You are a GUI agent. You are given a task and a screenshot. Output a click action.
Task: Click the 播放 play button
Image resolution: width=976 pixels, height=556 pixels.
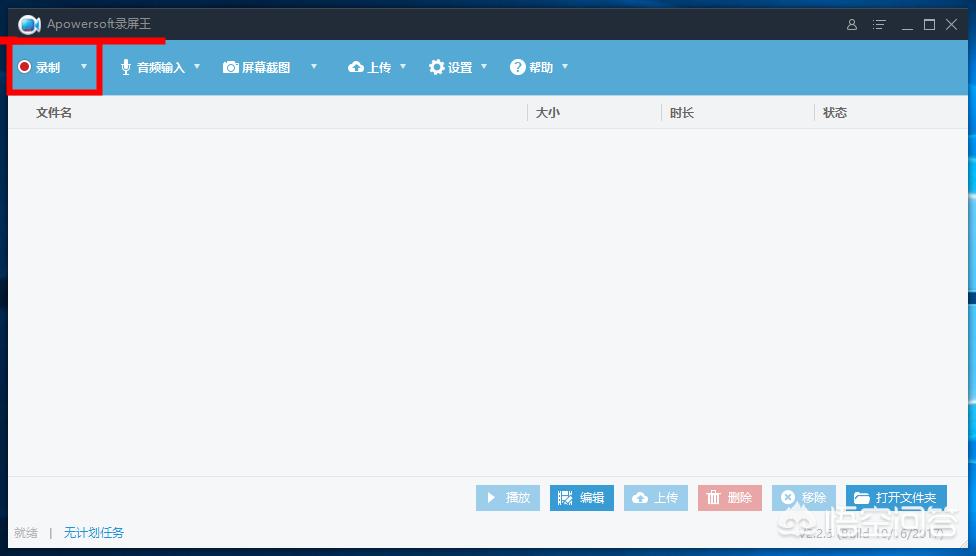point(508,497)
